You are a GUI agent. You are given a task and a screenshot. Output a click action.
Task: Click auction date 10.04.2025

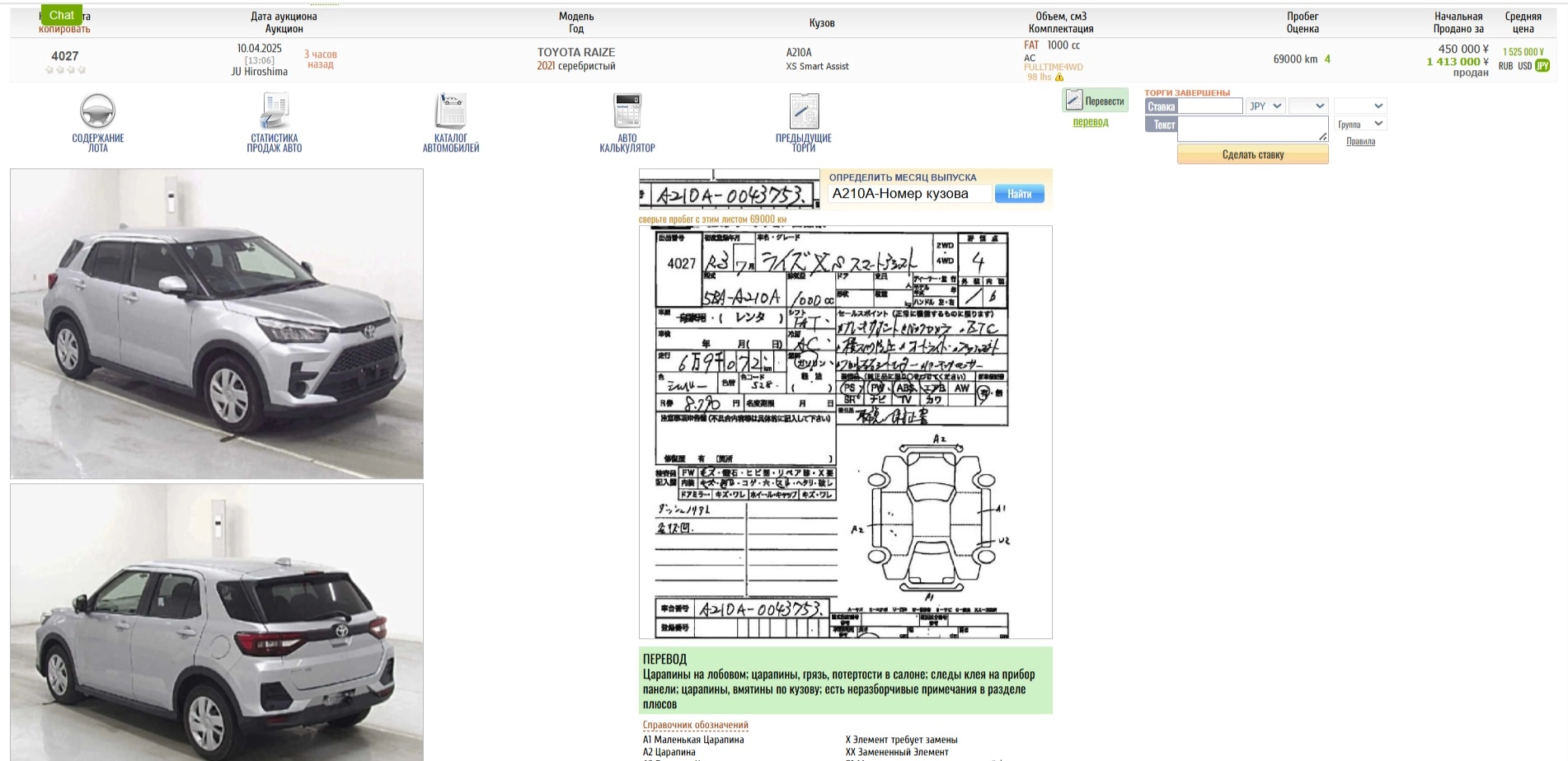pyautogui.click(x=259, y=49)
